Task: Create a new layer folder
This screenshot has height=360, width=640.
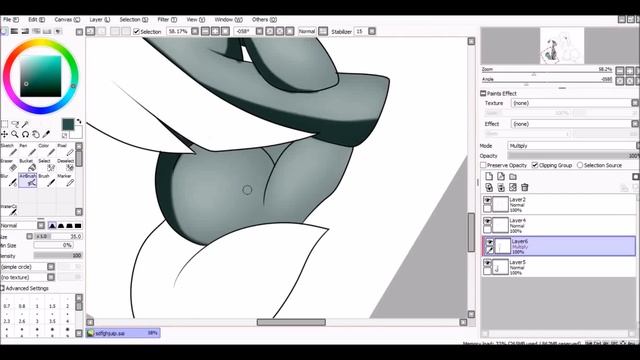Action: 513,176
